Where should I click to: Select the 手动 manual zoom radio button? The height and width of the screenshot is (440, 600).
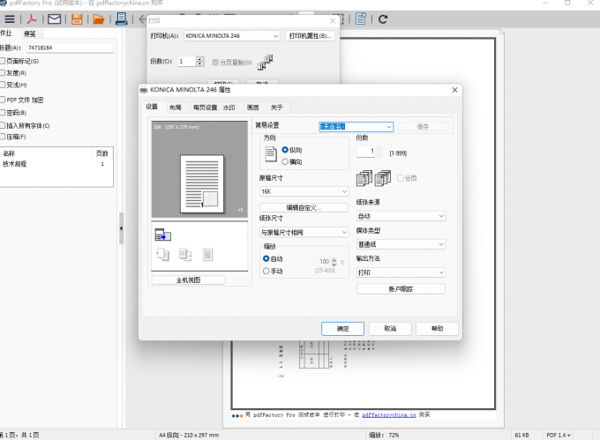266,270
